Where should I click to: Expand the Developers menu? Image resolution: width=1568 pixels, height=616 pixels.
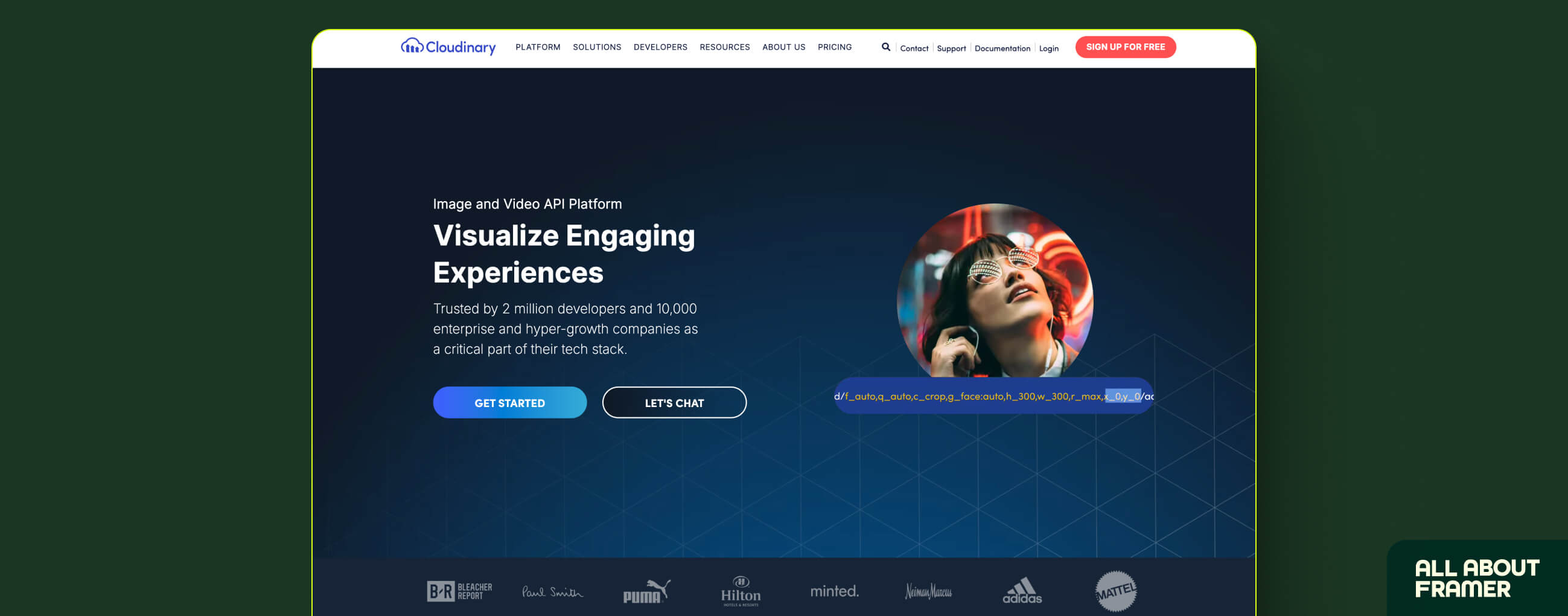(660, 47)
